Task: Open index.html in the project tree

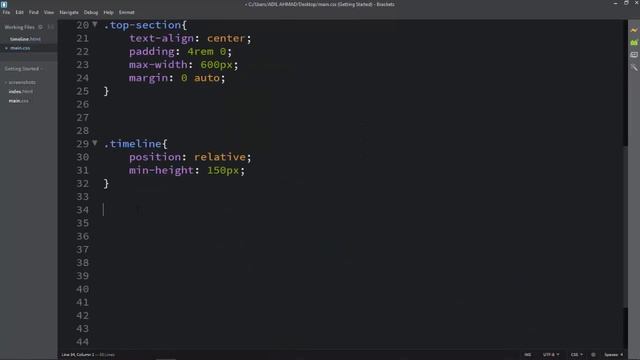Action: pyautogui.click(x=20, y=91)
